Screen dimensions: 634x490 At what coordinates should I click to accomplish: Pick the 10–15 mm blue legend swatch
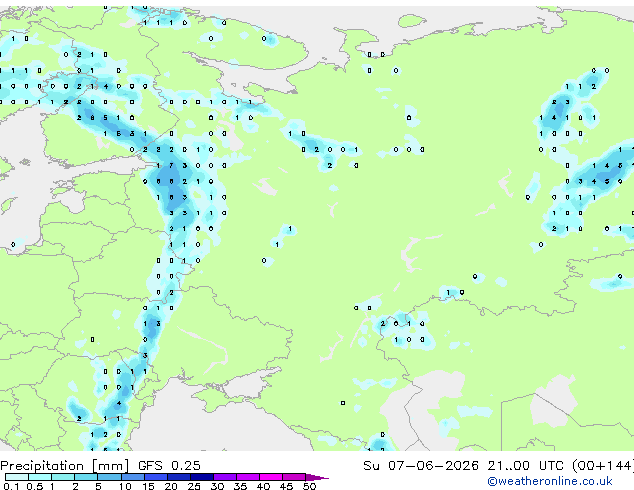(132, 477)
